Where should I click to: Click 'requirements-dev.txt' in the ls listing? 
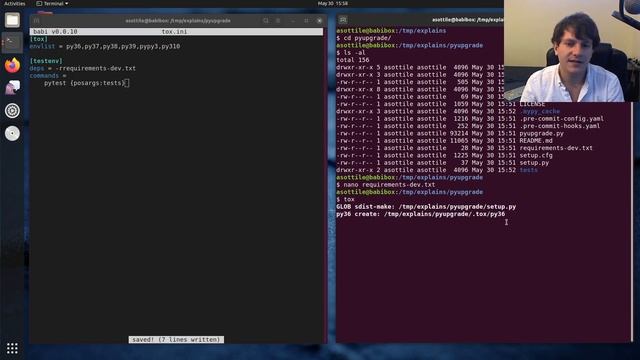coord(556,148)
